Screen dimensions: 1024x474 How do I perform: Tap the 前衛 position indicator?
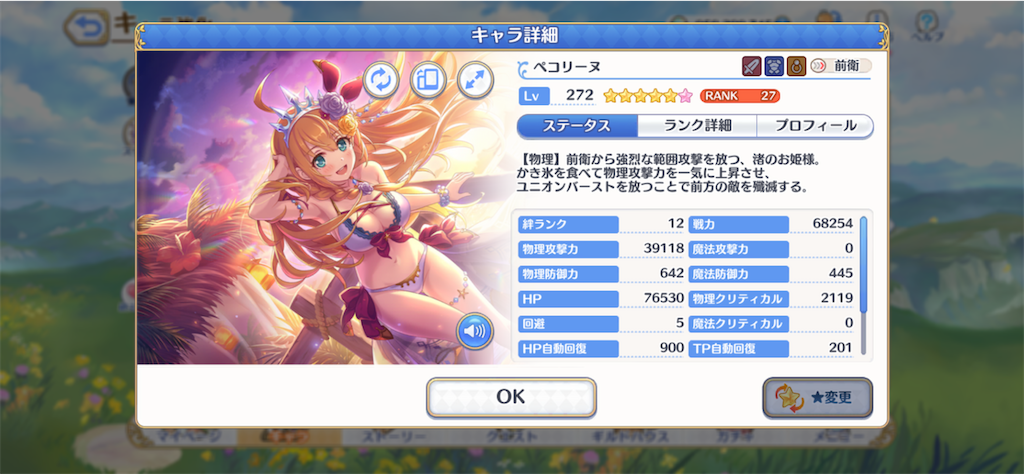(840, 66)
